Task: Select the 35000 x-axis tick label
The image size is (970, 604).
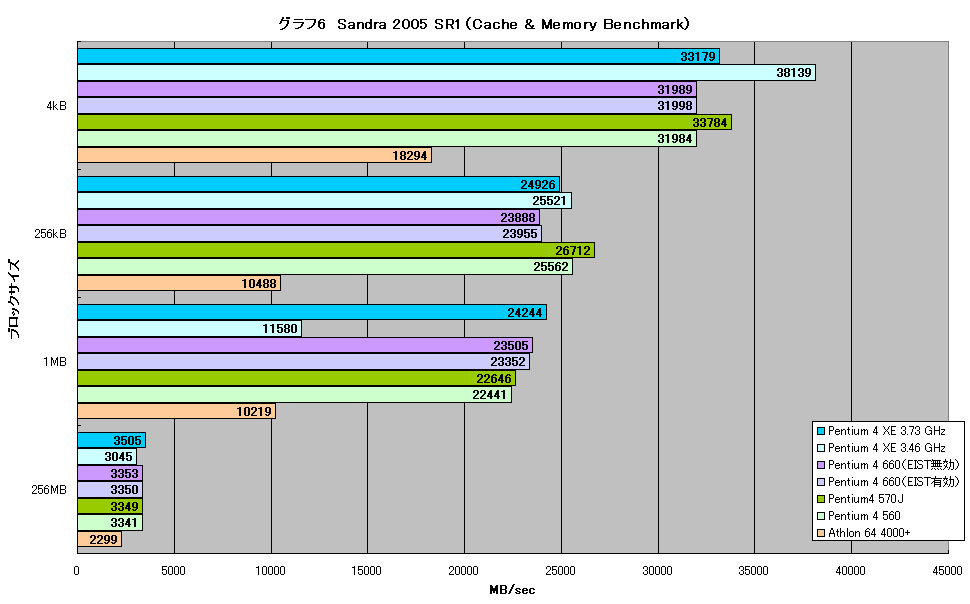Action: pyautogui.click(x=753, y=571)
